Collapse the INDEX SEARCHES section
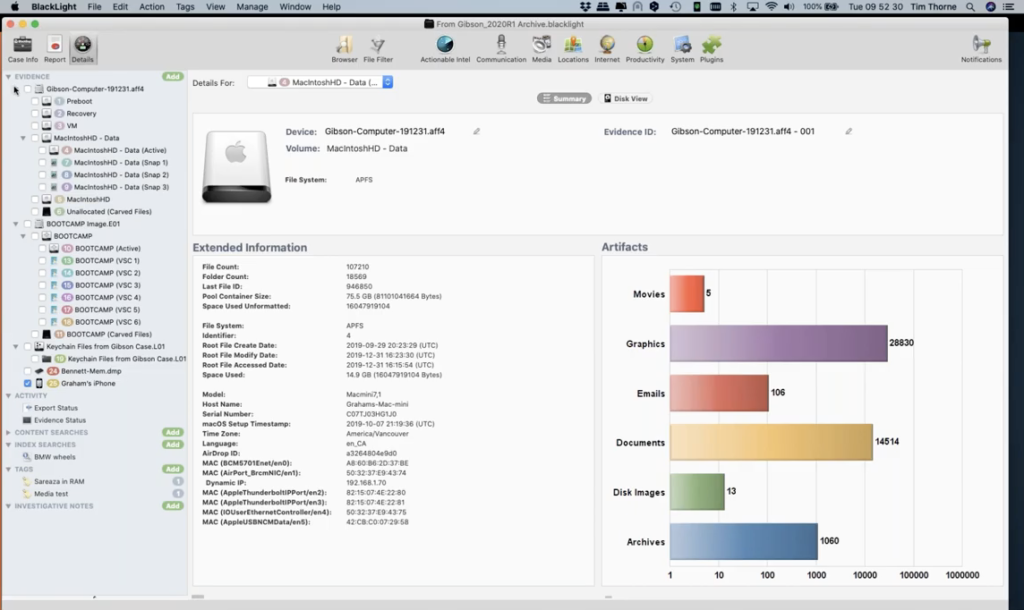 [8, 445]
